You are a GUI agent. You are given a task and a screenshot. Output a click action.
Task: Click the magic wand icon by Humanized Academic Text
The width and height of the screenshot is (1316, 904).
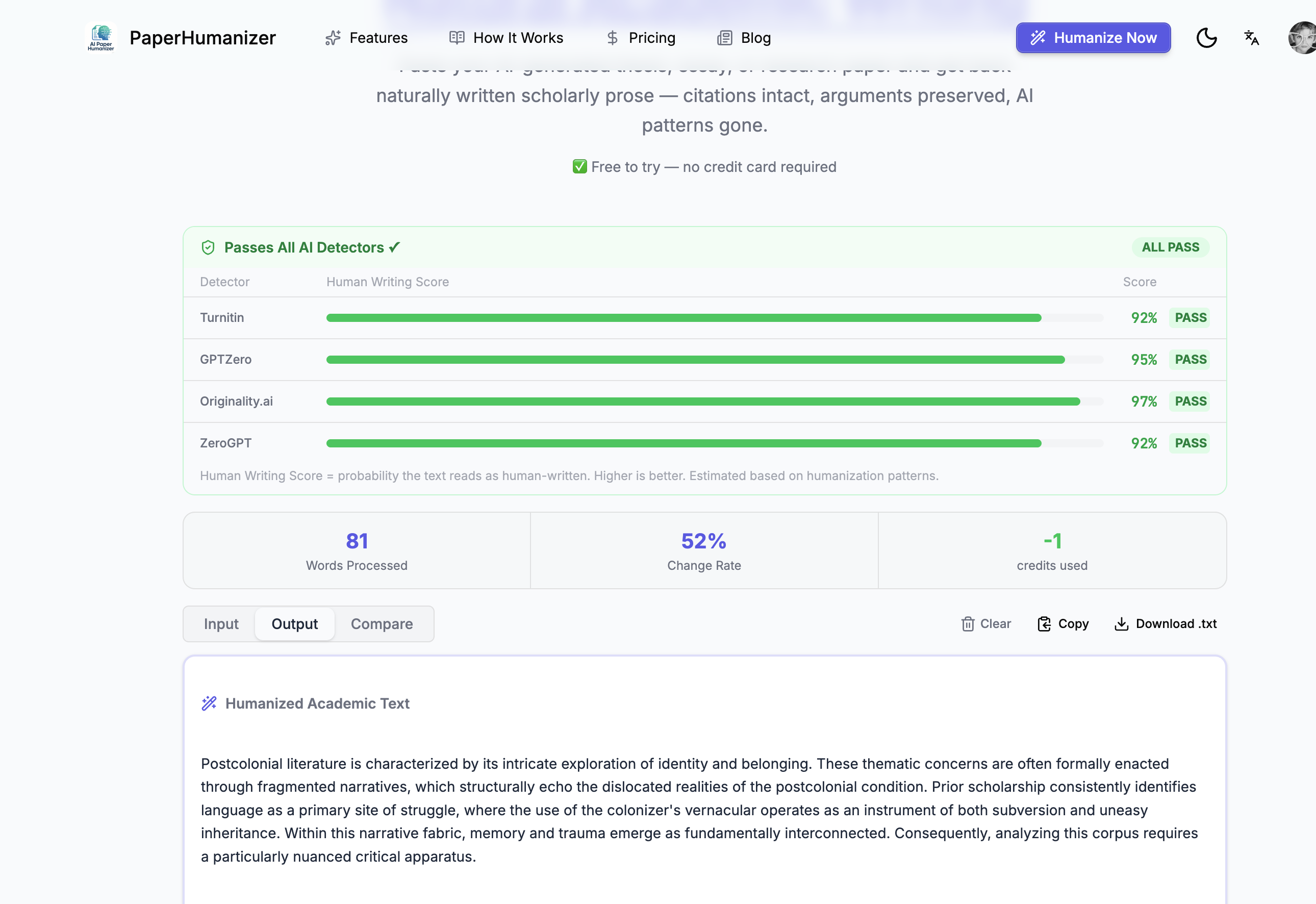pyautogui.click(x=209, y=703)
